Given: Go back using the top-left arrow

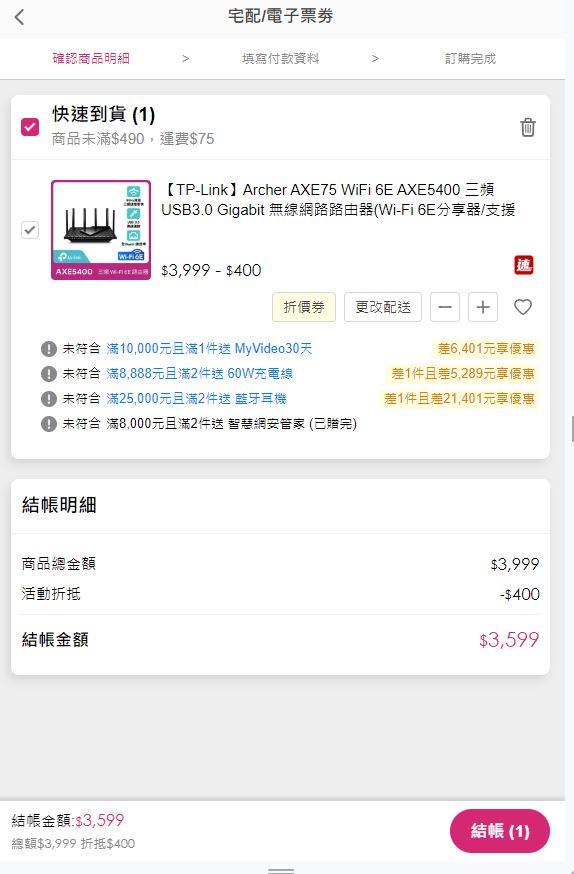Looking at the screenshot, I should coord(19,17).
